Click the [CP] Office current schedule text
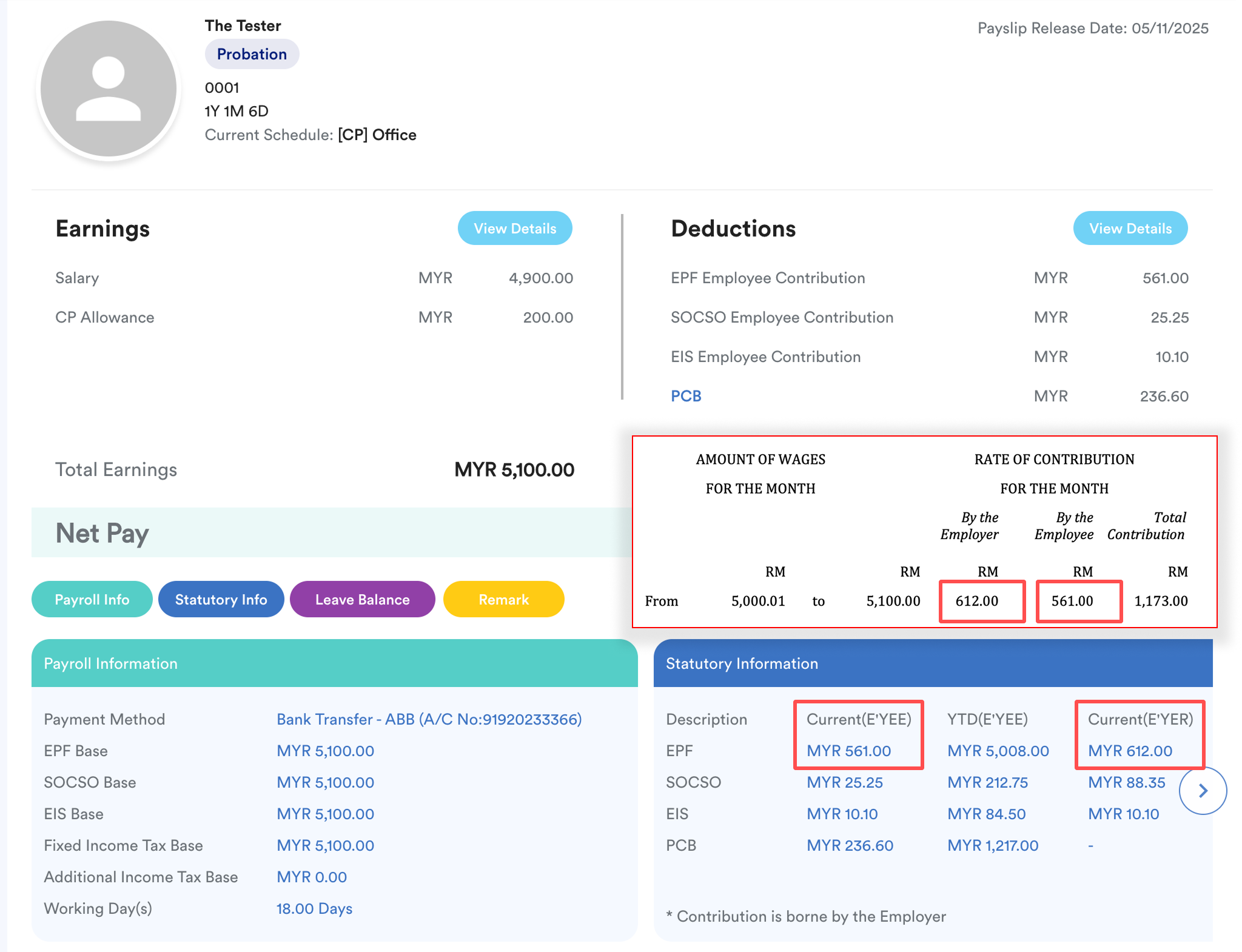Screen dimensions: 1242x952 click(x=377, y=135)
